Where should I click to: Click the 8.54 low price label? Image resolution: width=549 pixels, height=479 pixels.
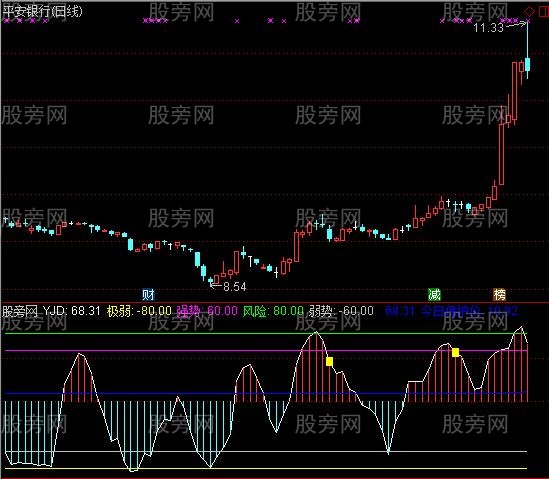(235, 286)
